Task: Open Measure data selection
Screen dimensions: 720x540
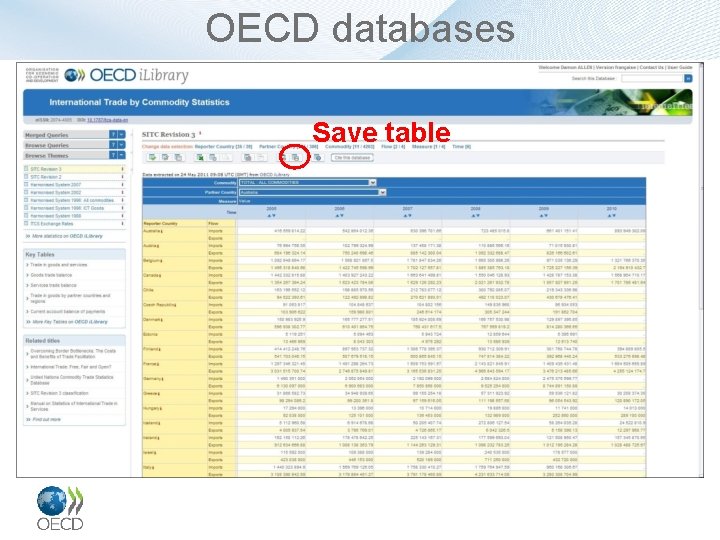Action: tap(428, 146)
